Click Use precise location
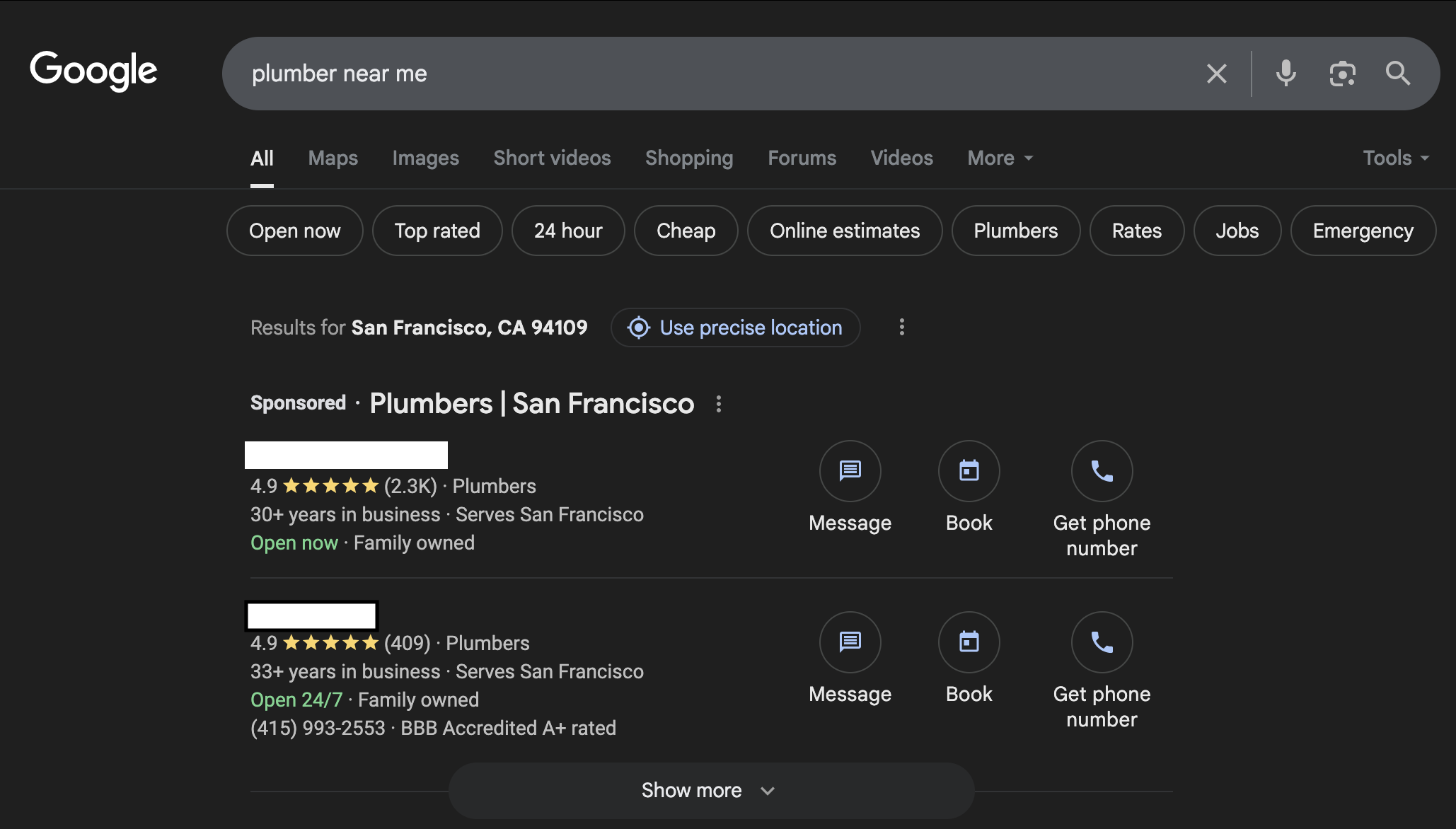This screenshot has width=1456, height=829. (x=735, y=327)
